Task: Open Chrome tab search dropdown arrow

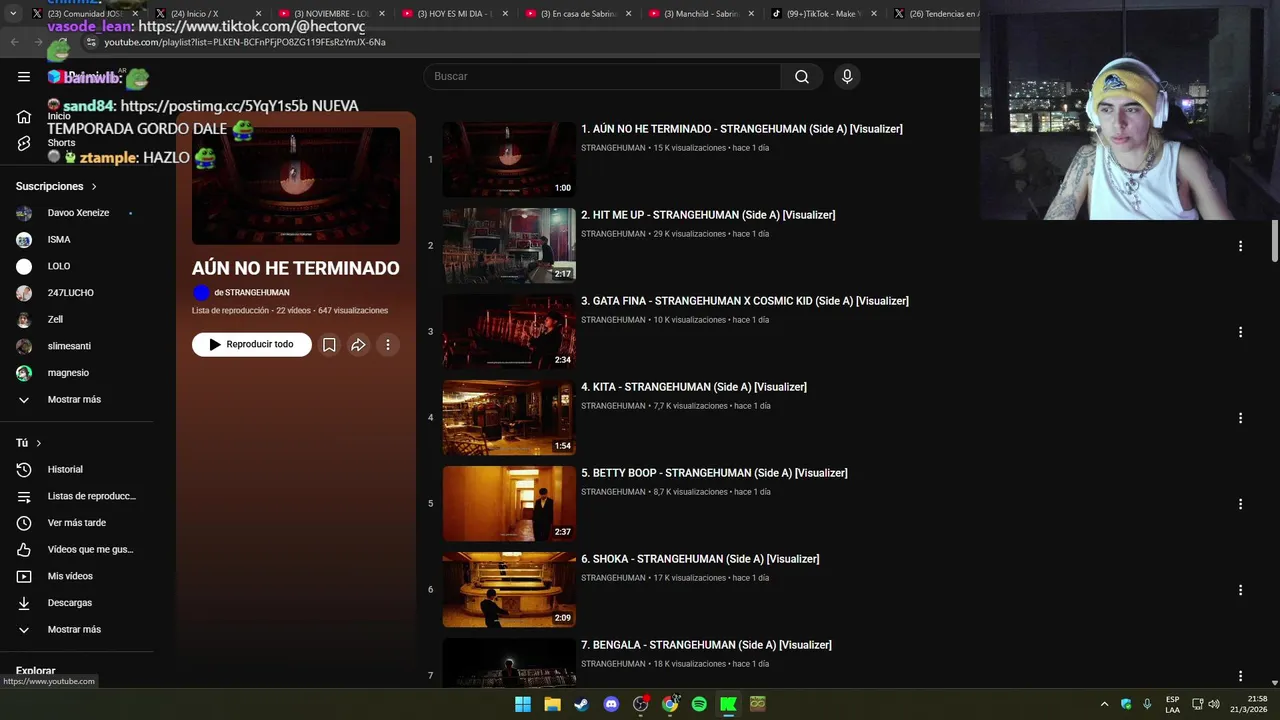Action: (13, 14)
